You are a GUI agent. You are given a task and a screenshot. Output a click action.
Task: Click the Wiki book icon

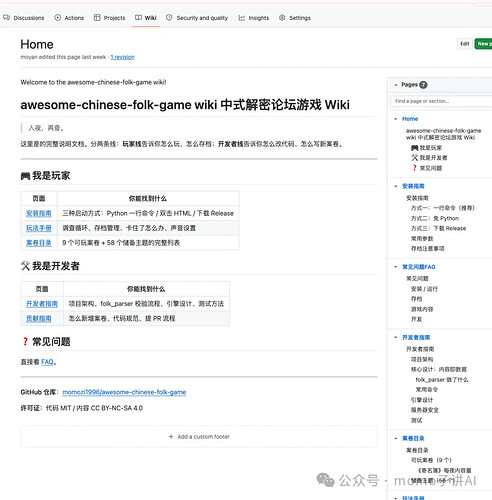[x=138, y=17]
